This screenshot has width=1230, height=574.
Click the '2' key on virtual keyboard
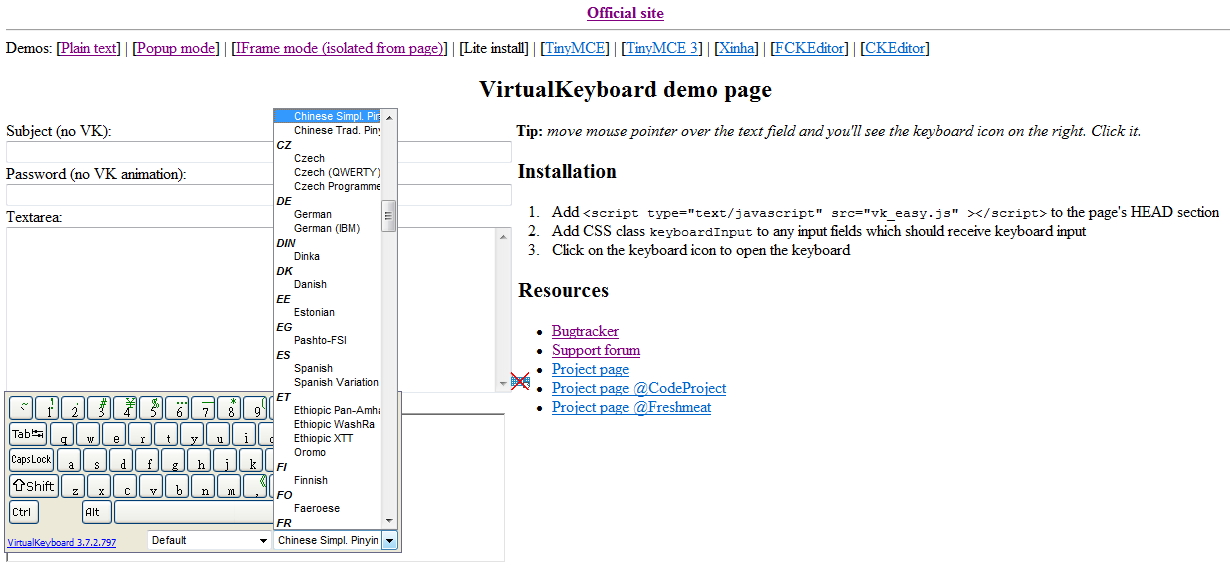coord(73,408)
